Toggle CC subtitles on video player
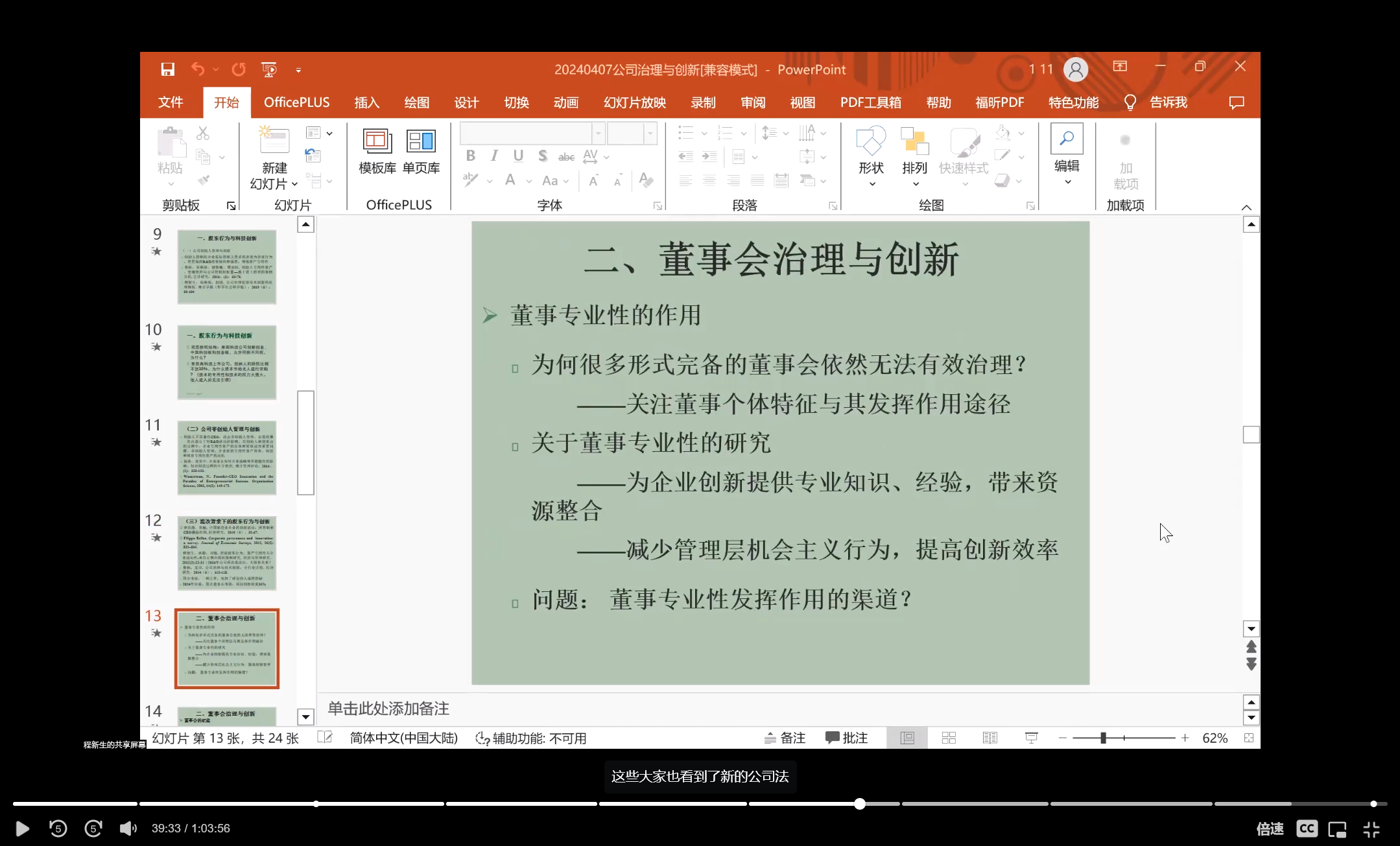This screenshot has height=846, width=1400. (1307, 828)
